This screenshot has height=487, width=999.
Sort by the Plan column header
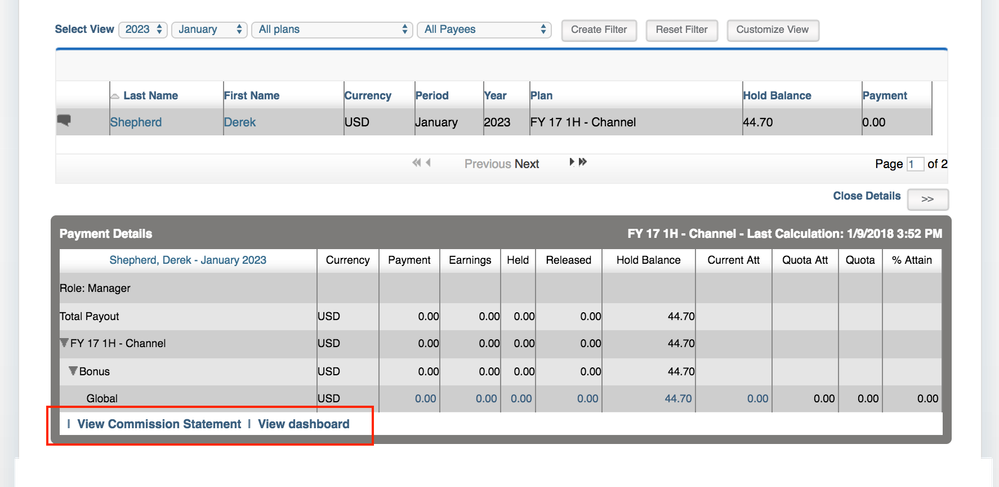(x=542, y=96)
